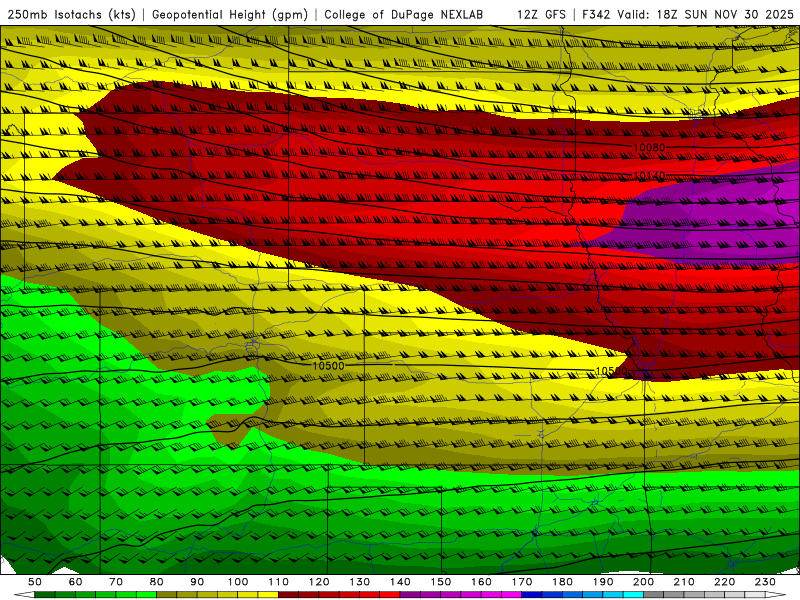Click the '250mb Isotachs (kts)' title text
This screenshot has height=600, width=800.
click(72, 15)
